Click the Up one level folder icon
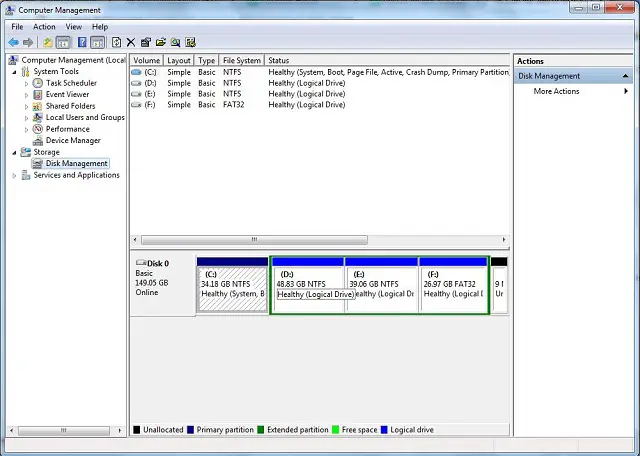The image size is (640, 456). coord(48,42)
